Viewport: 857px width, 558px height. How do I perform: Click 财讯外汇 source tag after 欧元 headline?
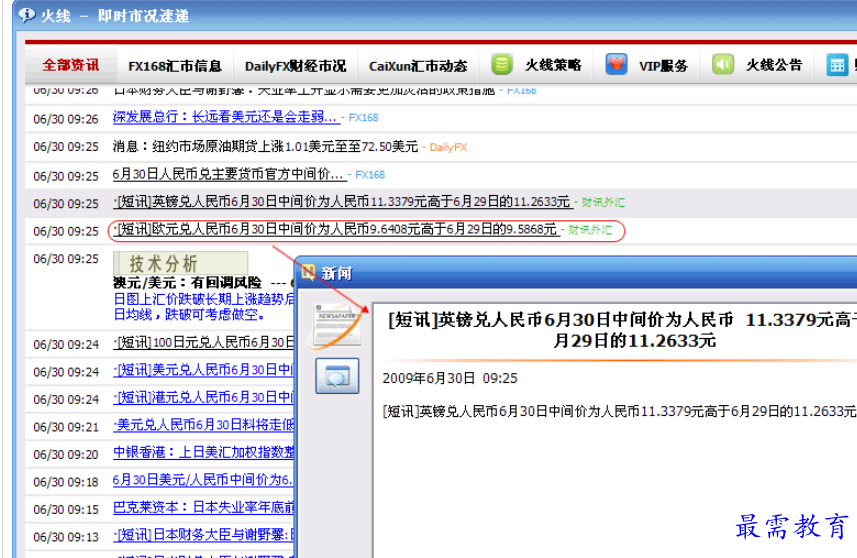tap(590, 230)
